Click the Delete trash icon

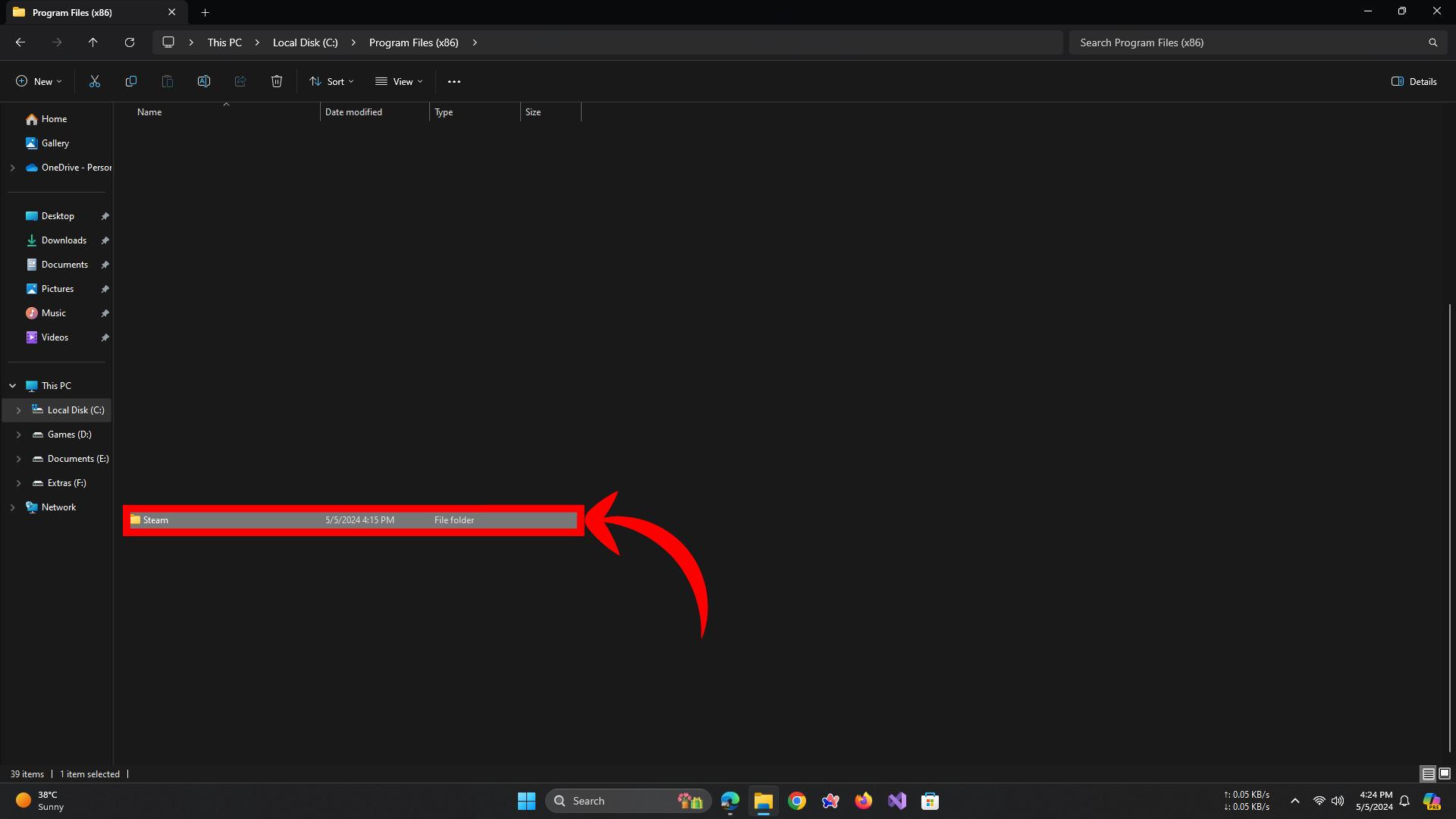pyautogui.click(x=277, y=81)
